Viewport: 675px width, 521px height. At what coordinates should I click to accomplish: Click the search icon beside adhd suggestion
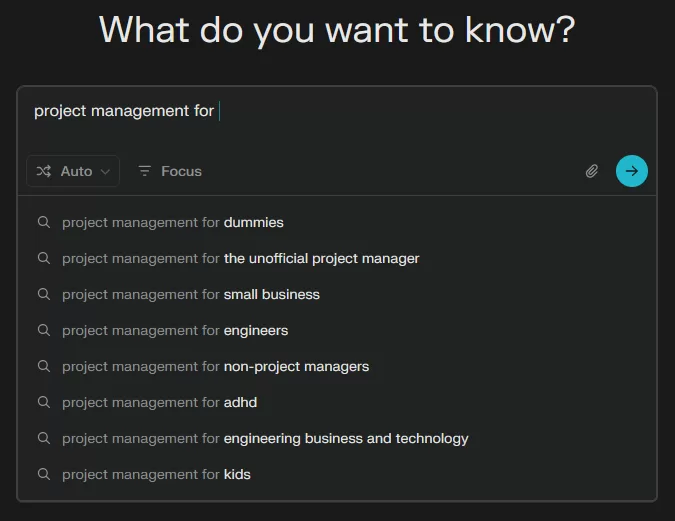click(x=43, y=402)
